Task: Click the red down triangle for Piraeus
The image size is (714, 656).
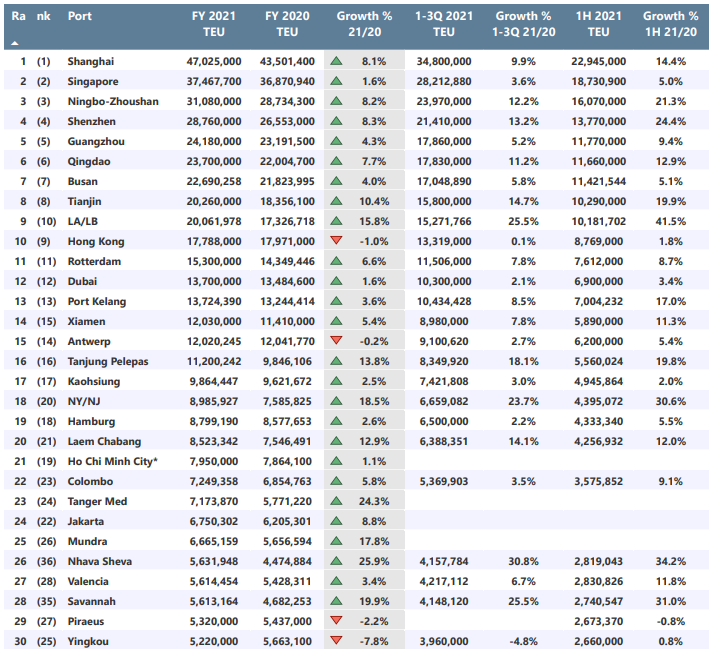Action: [336, 620]
